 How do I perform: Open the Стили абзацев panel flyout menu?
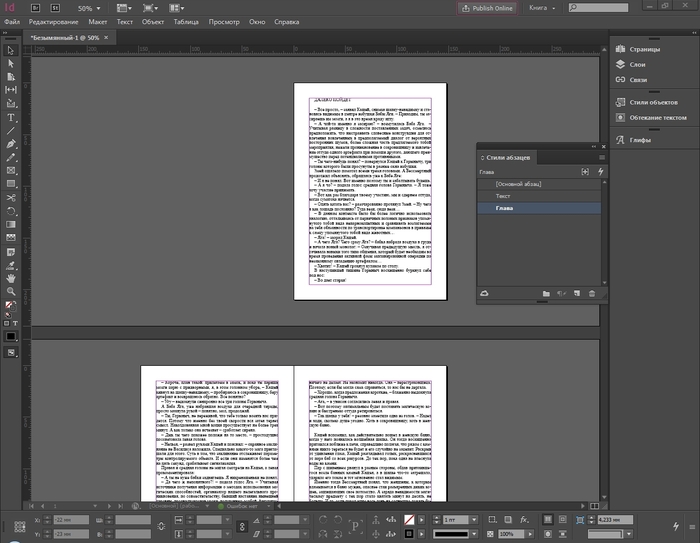(600, 157)
